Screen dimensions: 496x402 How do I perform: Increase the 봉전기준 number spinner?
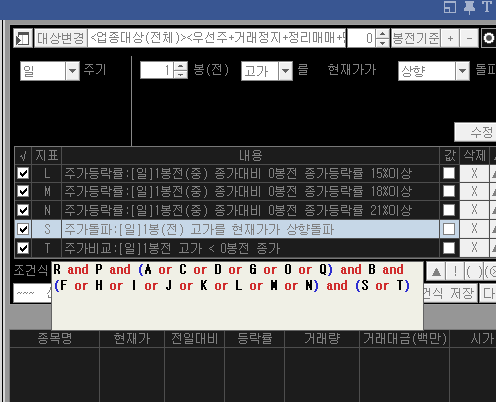[x=383, y=34]
